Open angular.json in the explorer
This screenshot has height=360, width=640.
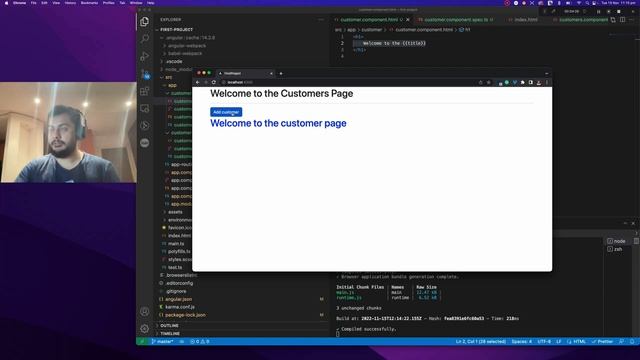(x=178, y=299)
